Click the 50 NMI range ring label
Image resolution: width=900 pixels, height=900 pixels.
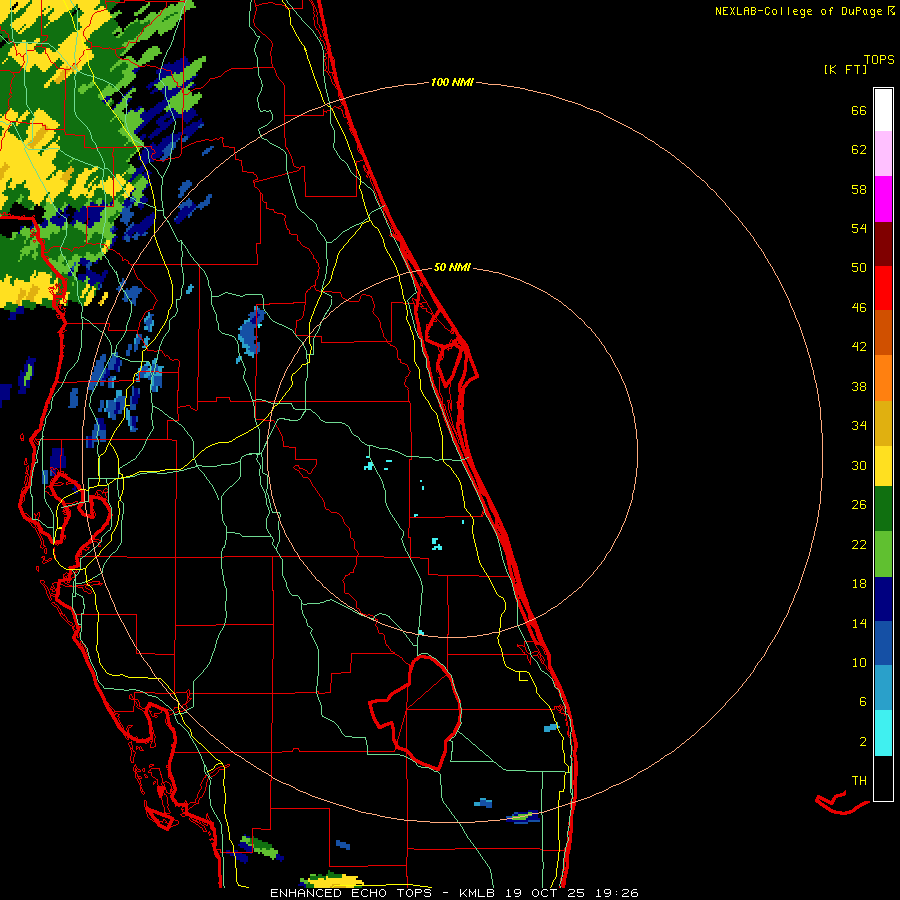pyautogui.click(x=452, y=267)
